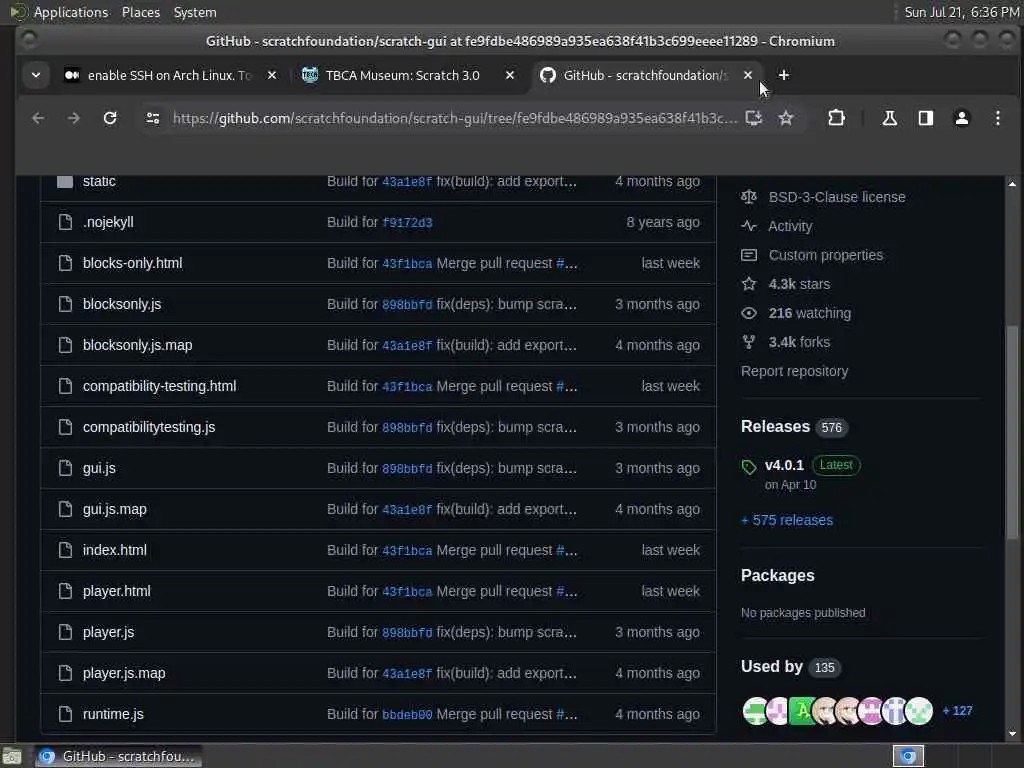Screen dimensions: 1024x768
Task: Open gui.js.map file
Action: point(114,509)
